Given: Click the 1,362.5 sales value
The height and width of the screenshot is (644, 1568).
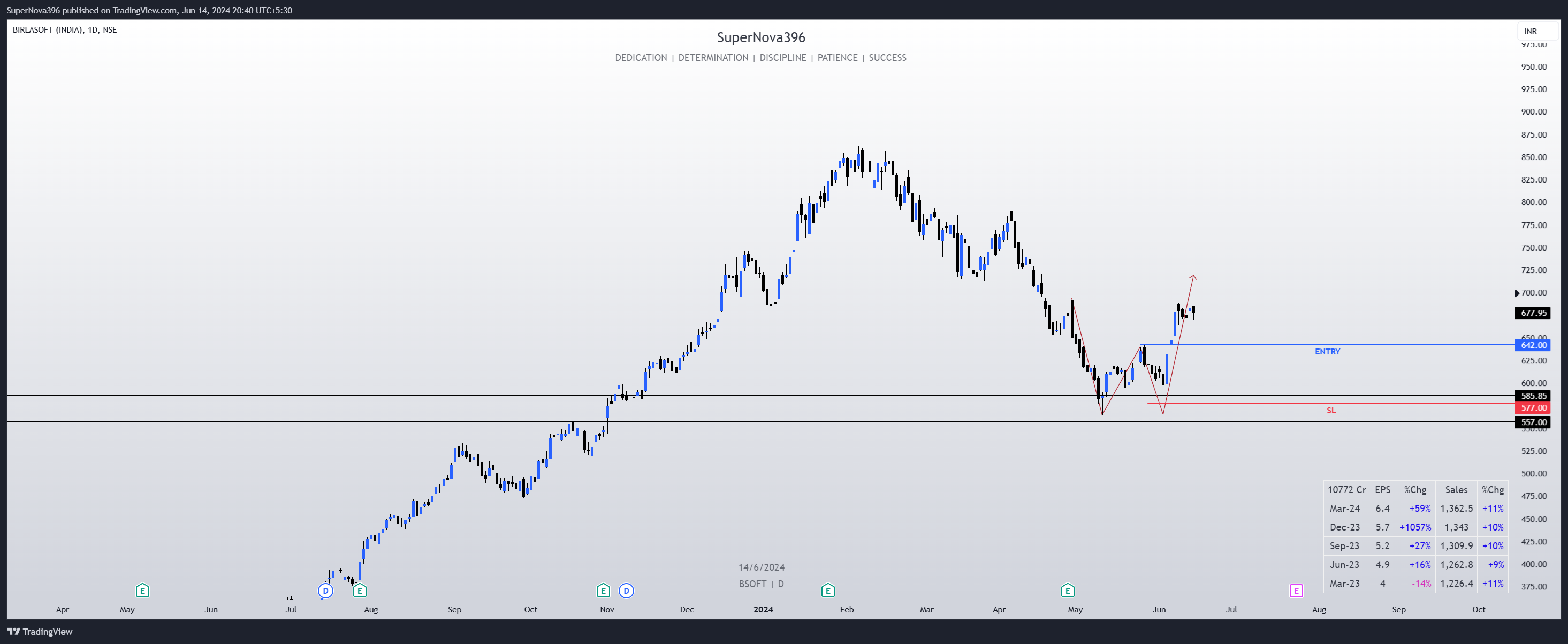Looking at the screenshot, I should (x=1456, y=509).
